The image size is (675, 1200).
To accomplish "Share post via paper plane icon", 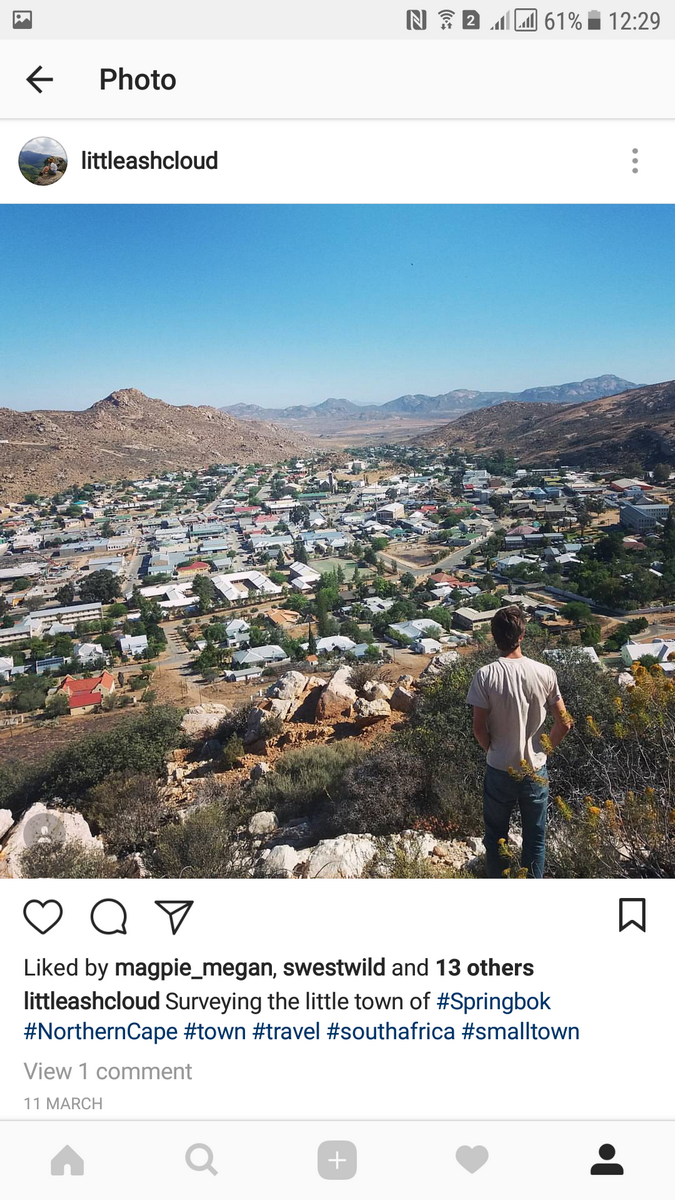I will [x=174, y=916].
